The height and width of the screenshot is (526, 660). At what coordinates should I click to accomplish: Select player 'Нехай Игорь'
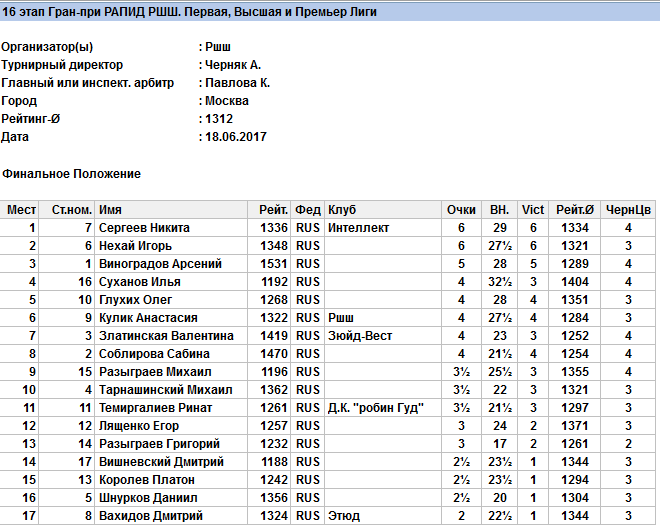[x=136, y=246]
